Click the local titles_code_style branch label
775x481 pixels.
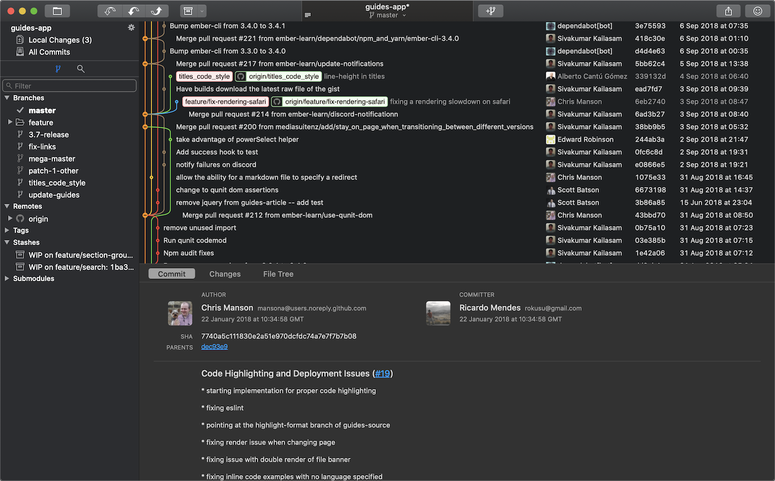(204, 76)
